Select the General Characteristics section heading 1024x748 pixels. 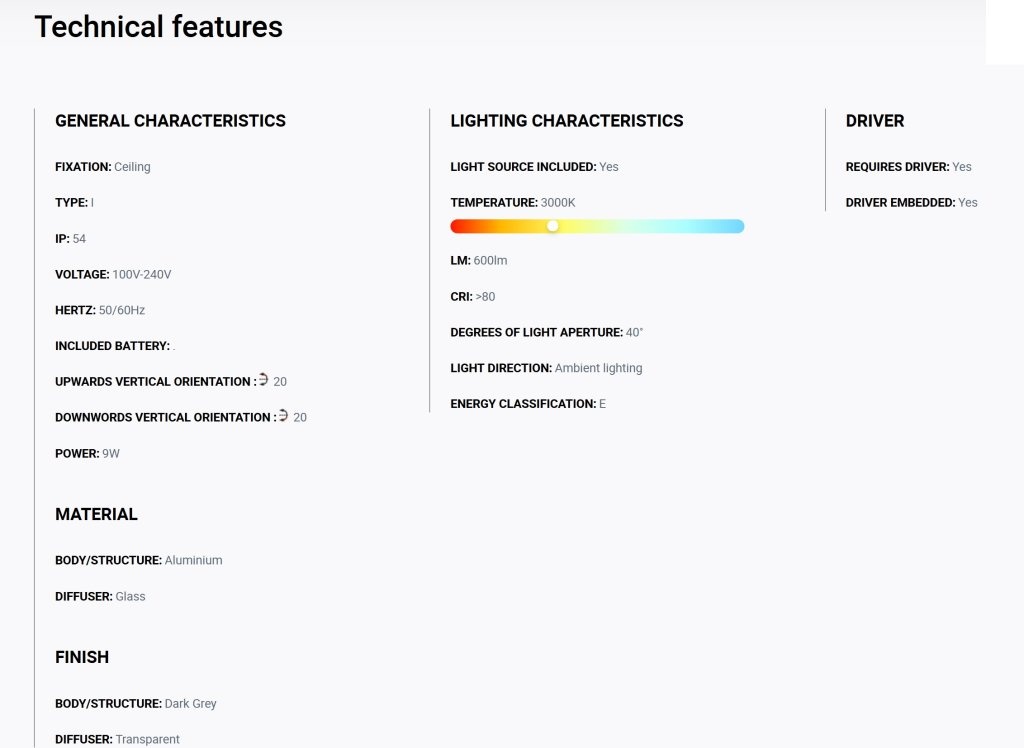(170, 121)
